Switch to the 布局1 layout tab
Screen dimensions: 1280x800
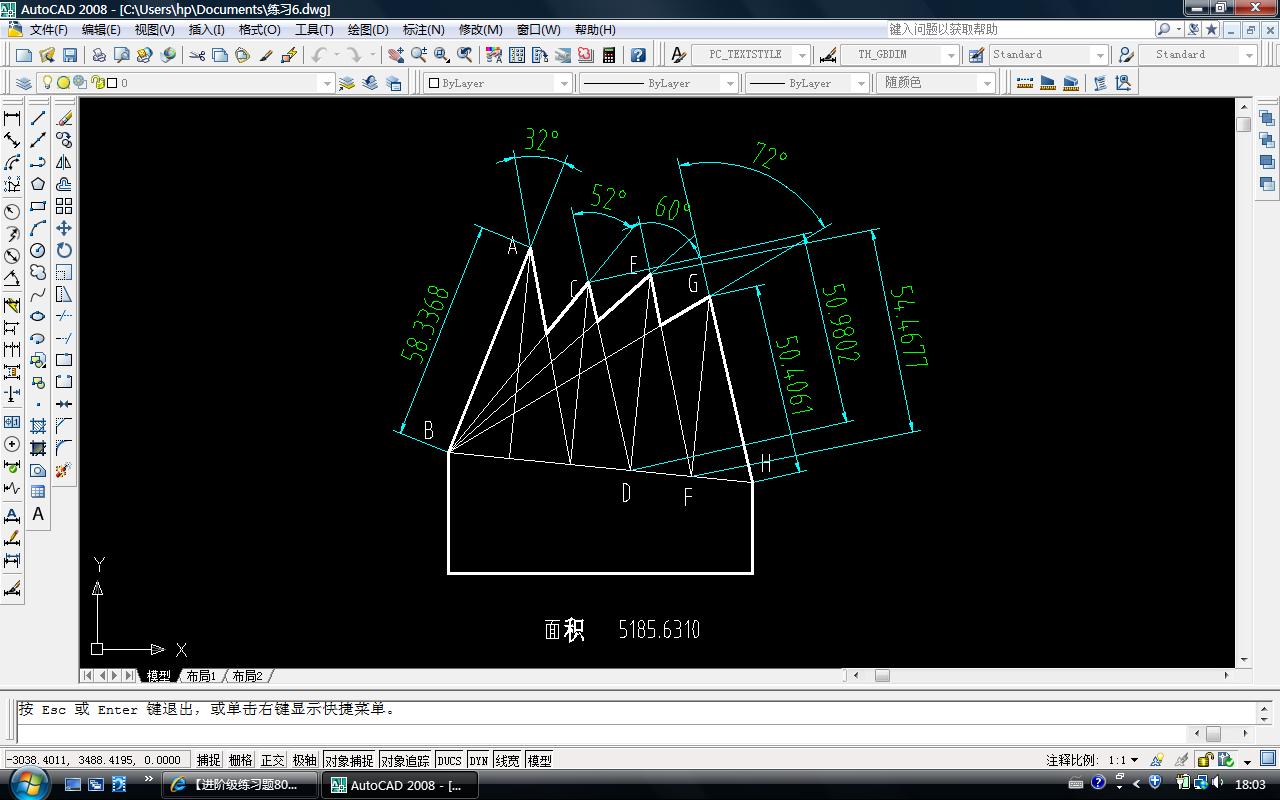tap(201, 676)
